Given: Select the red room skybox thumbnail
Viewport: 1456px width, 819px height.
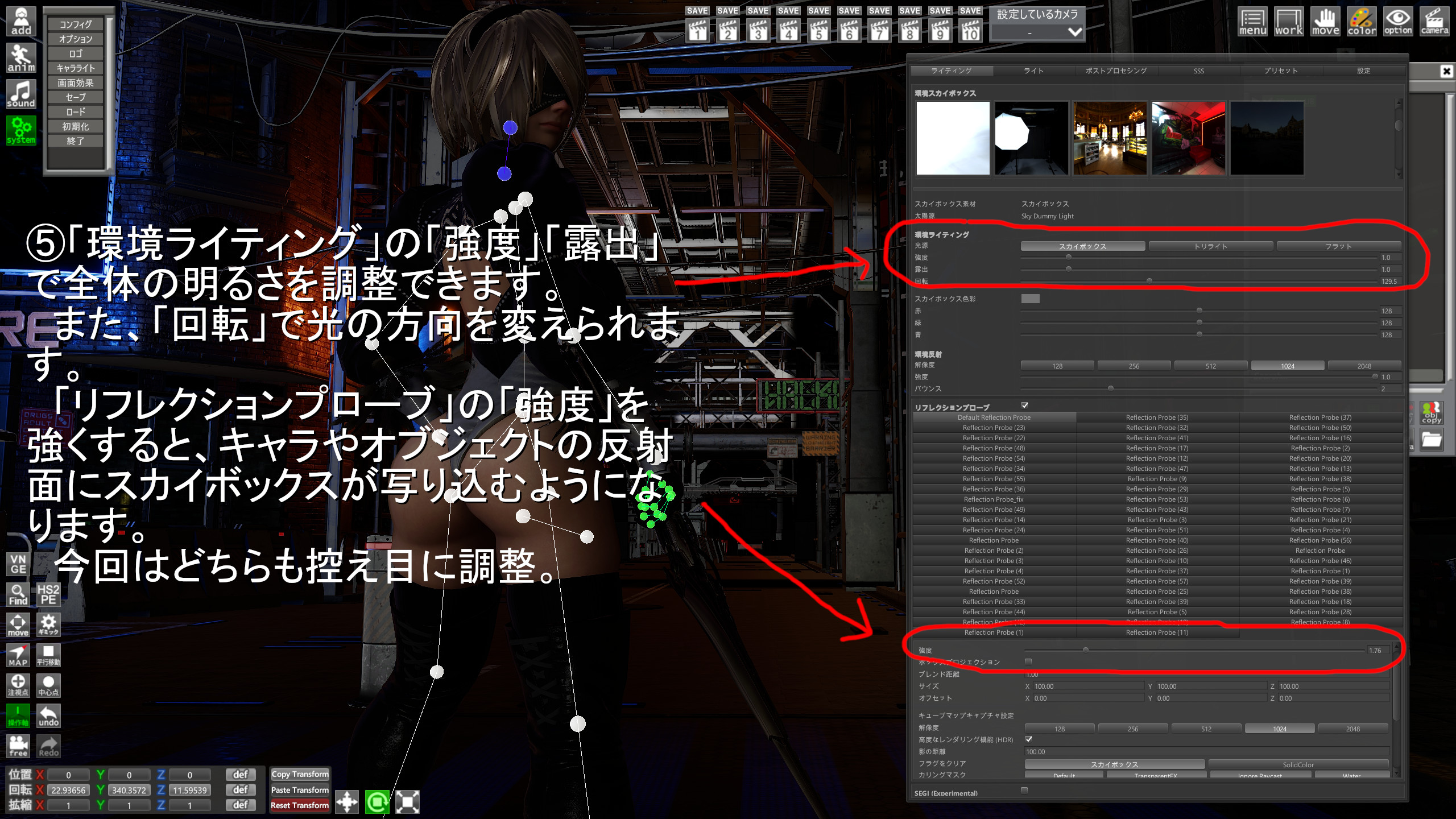Looking at the screenshot, I should tap(1188, 138).
